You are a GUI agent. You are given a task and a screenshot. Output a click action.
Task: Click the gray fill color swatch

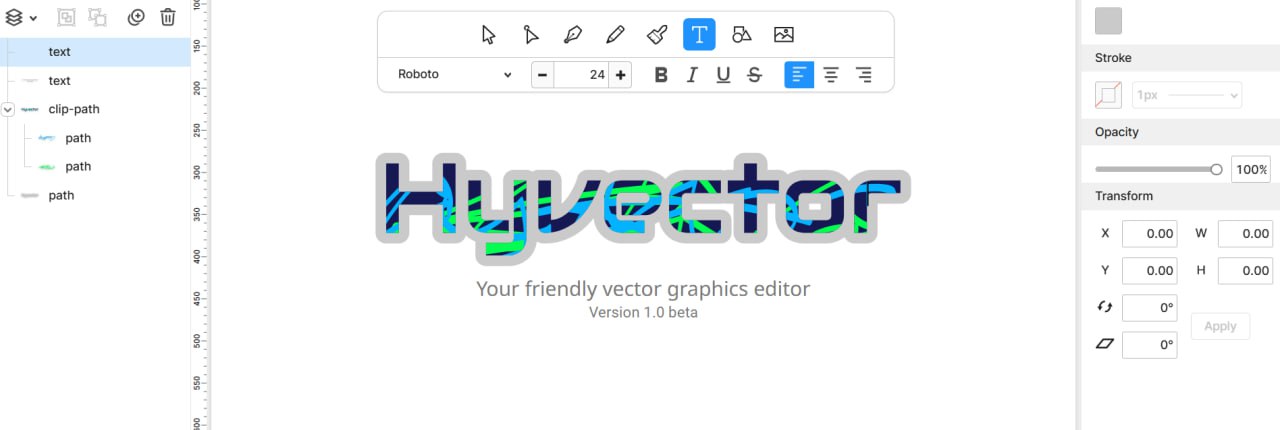[1108, 20]
